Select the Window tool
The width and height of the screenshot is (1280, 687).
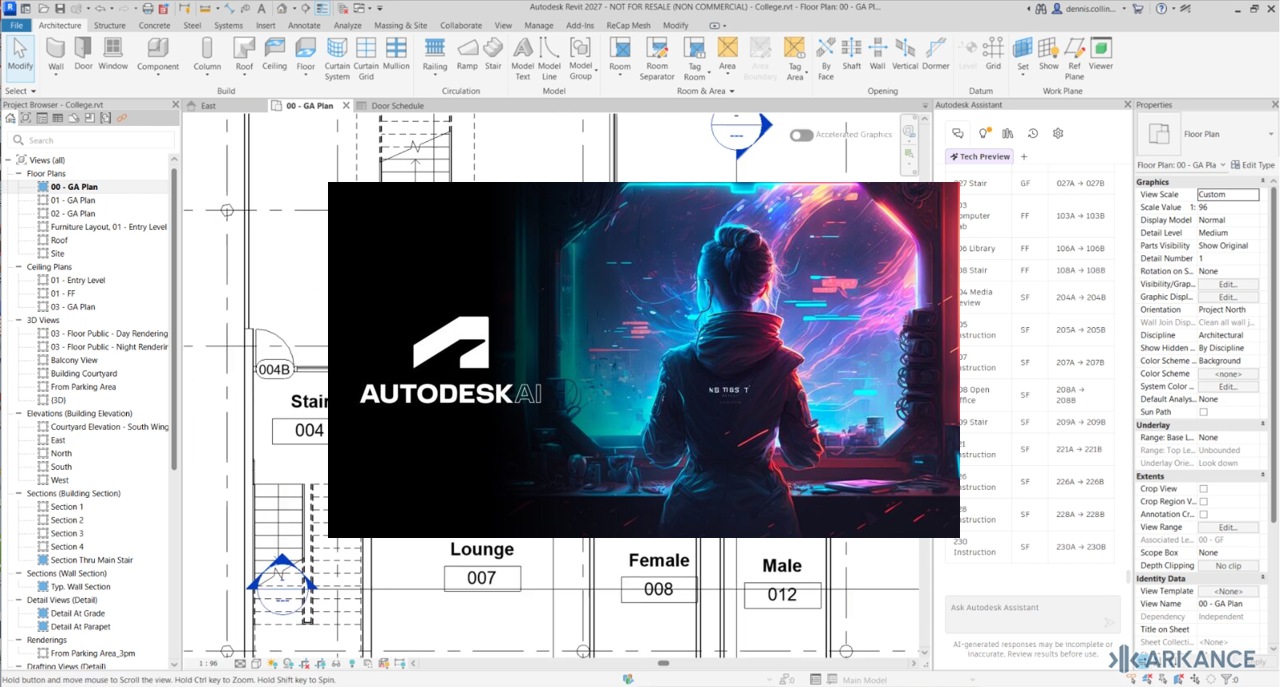point(113,54)
